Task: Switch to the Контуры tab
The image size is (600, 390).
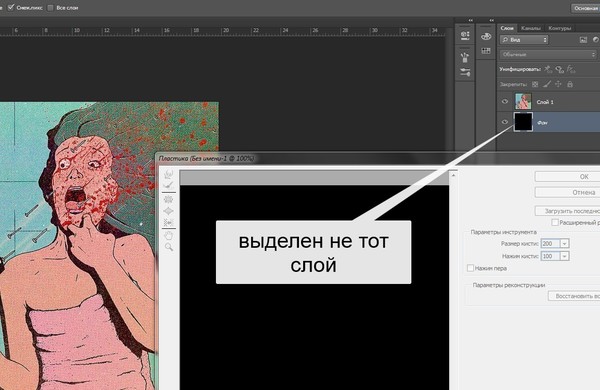Action: point(559,28)
